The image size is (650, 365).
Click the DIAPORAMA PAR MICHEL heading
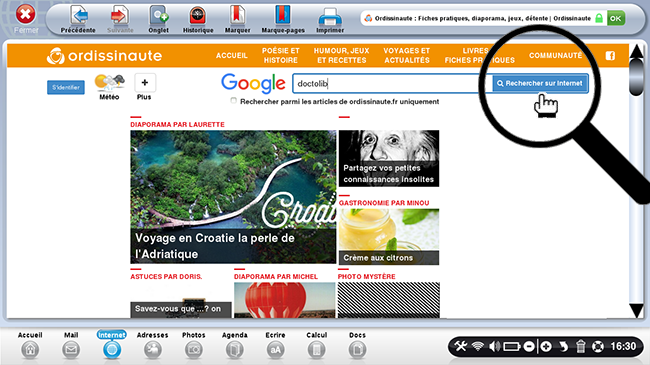tap(276, 277)
